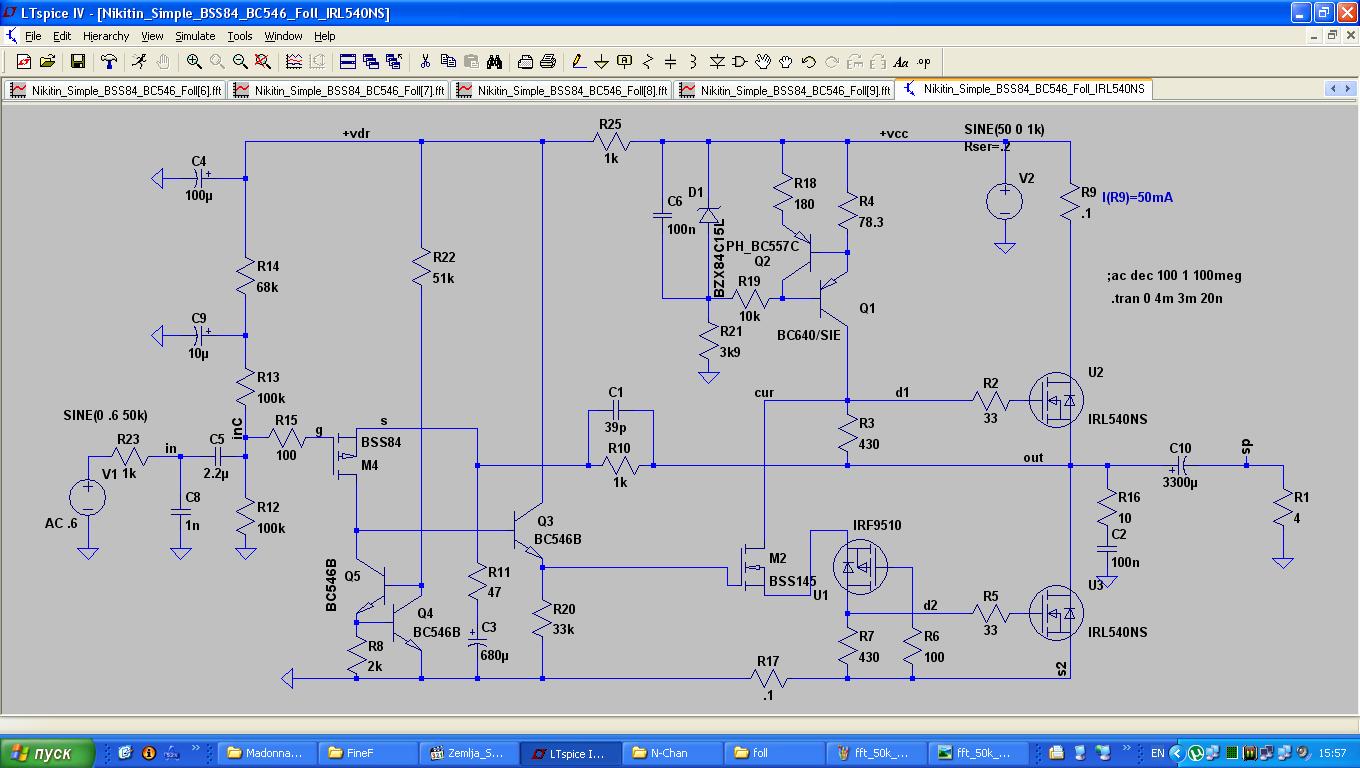Switch to the N-Chan taskbar folder
Viewport: 1360px width, 768px height.
coord(673,753)
